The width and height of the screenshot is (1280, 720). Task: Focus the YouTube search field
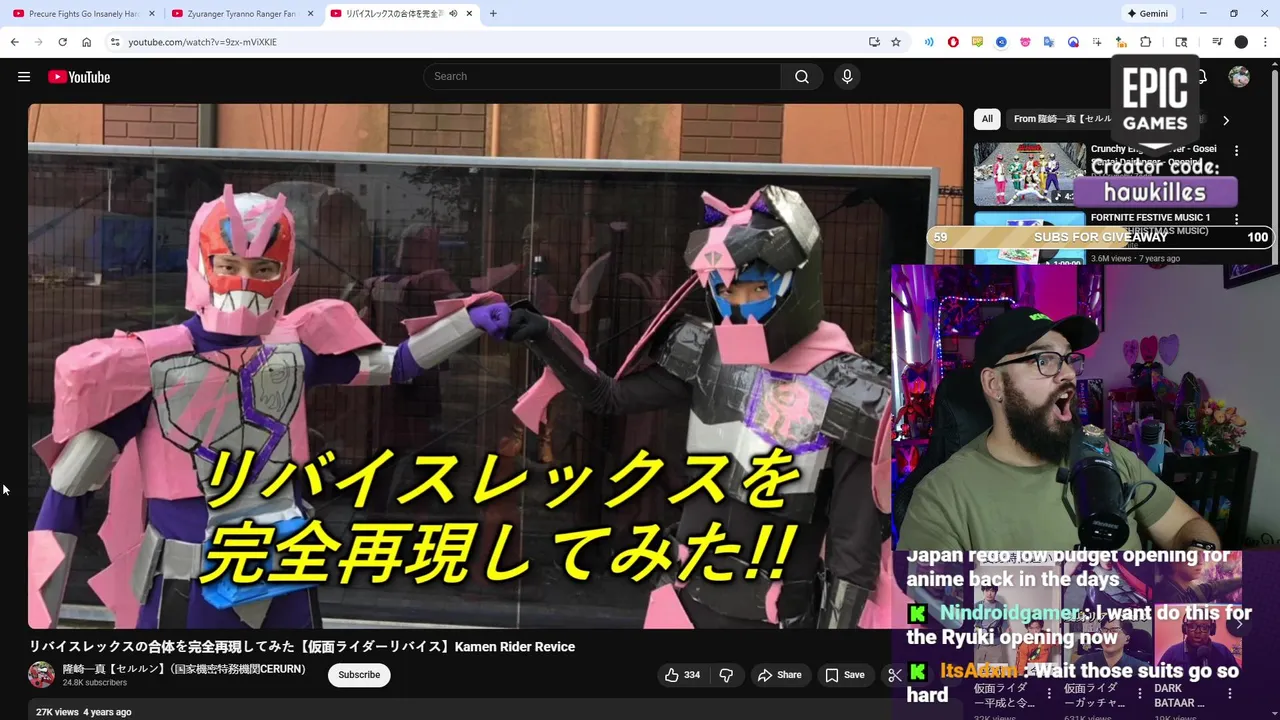pyautogui.click(x=602, y=77)
